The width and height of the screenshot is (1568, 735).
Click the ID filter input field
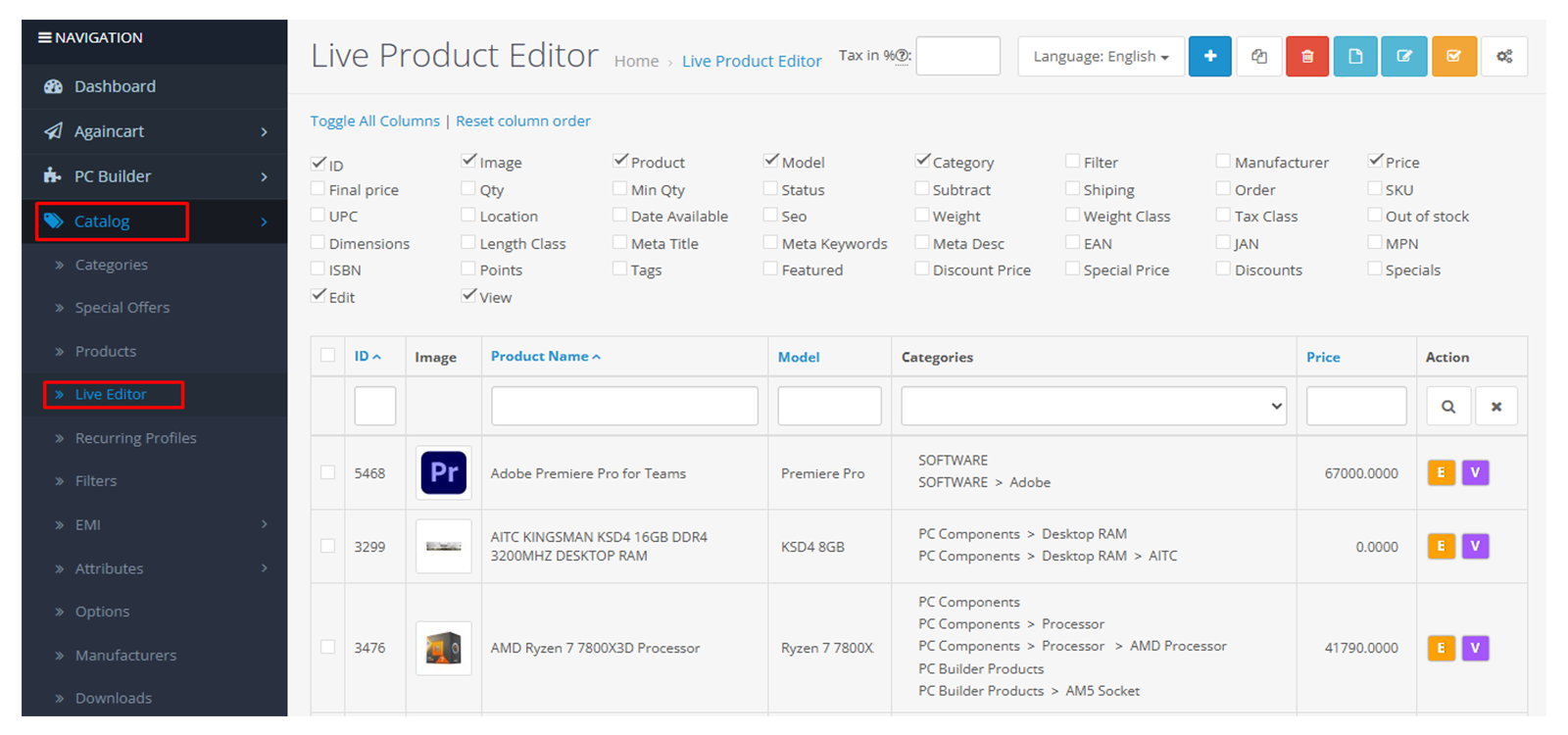[375, 407]
